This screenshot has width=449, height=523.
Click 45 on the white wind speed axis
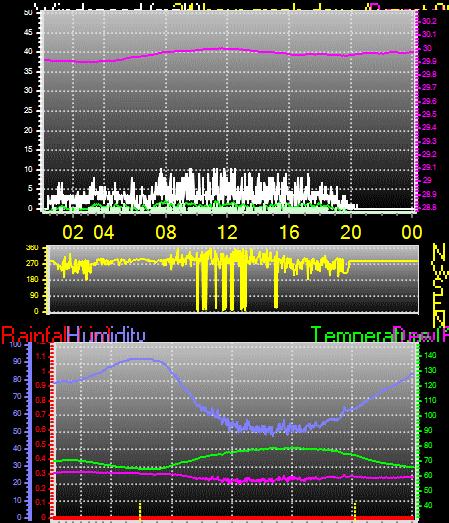[x=28, y=32]
